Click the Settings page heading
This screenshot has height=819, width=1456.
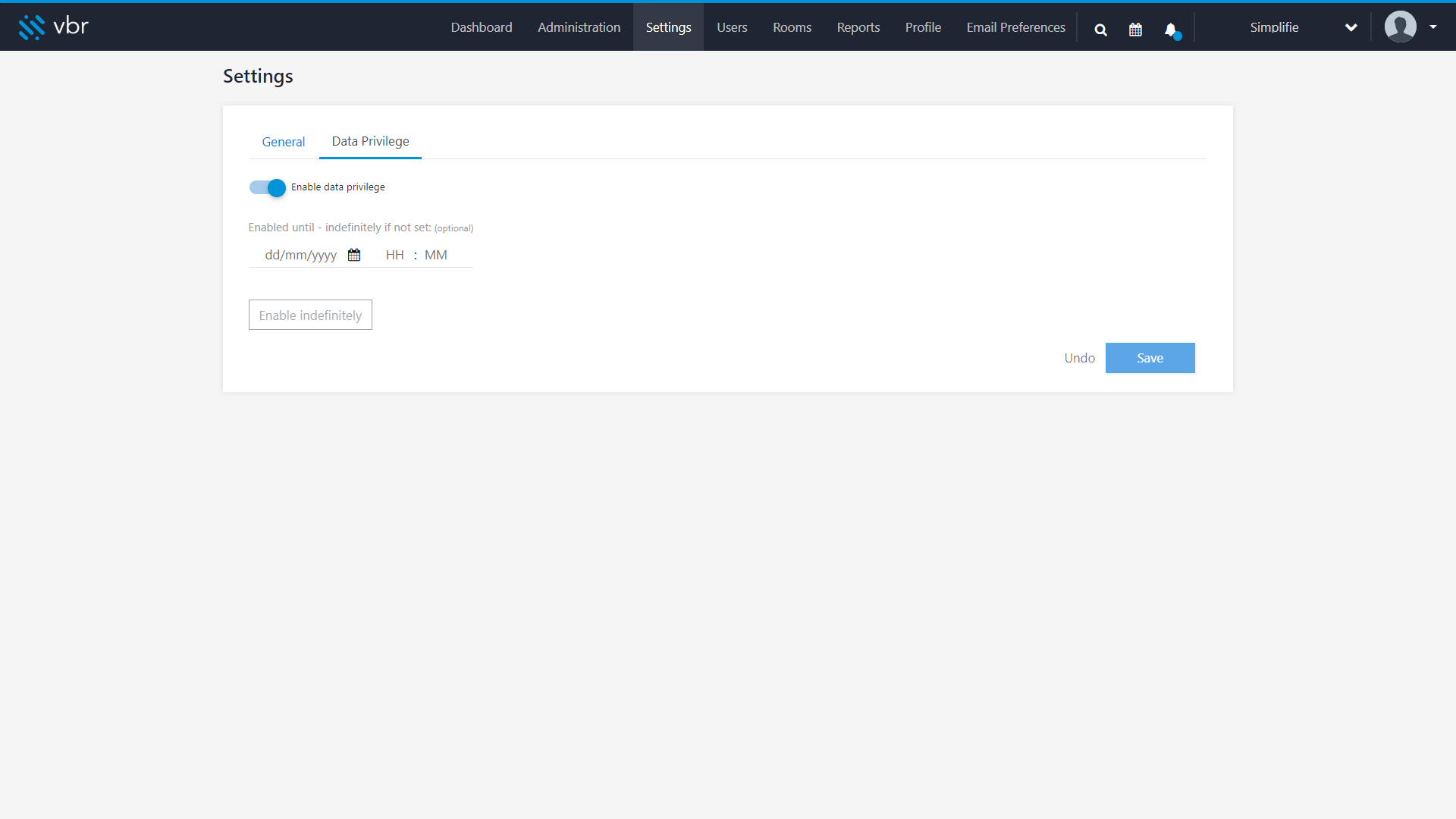pos(258,77)
